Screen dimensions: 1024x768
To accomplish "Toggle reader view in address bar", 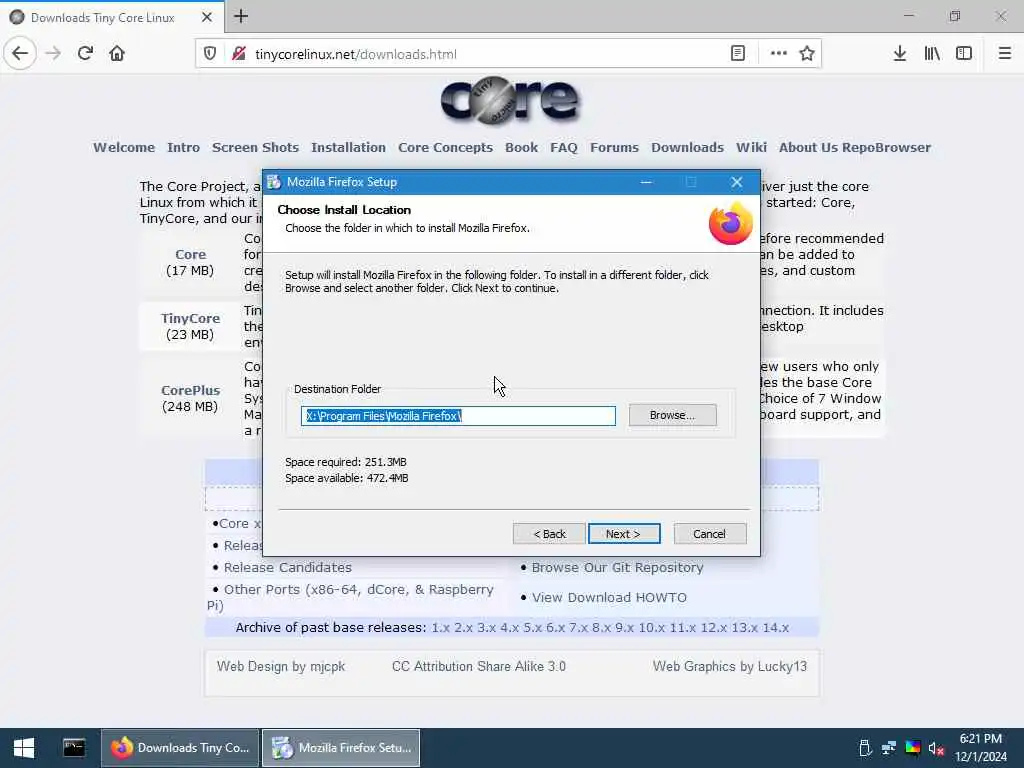I will (738, 54).
